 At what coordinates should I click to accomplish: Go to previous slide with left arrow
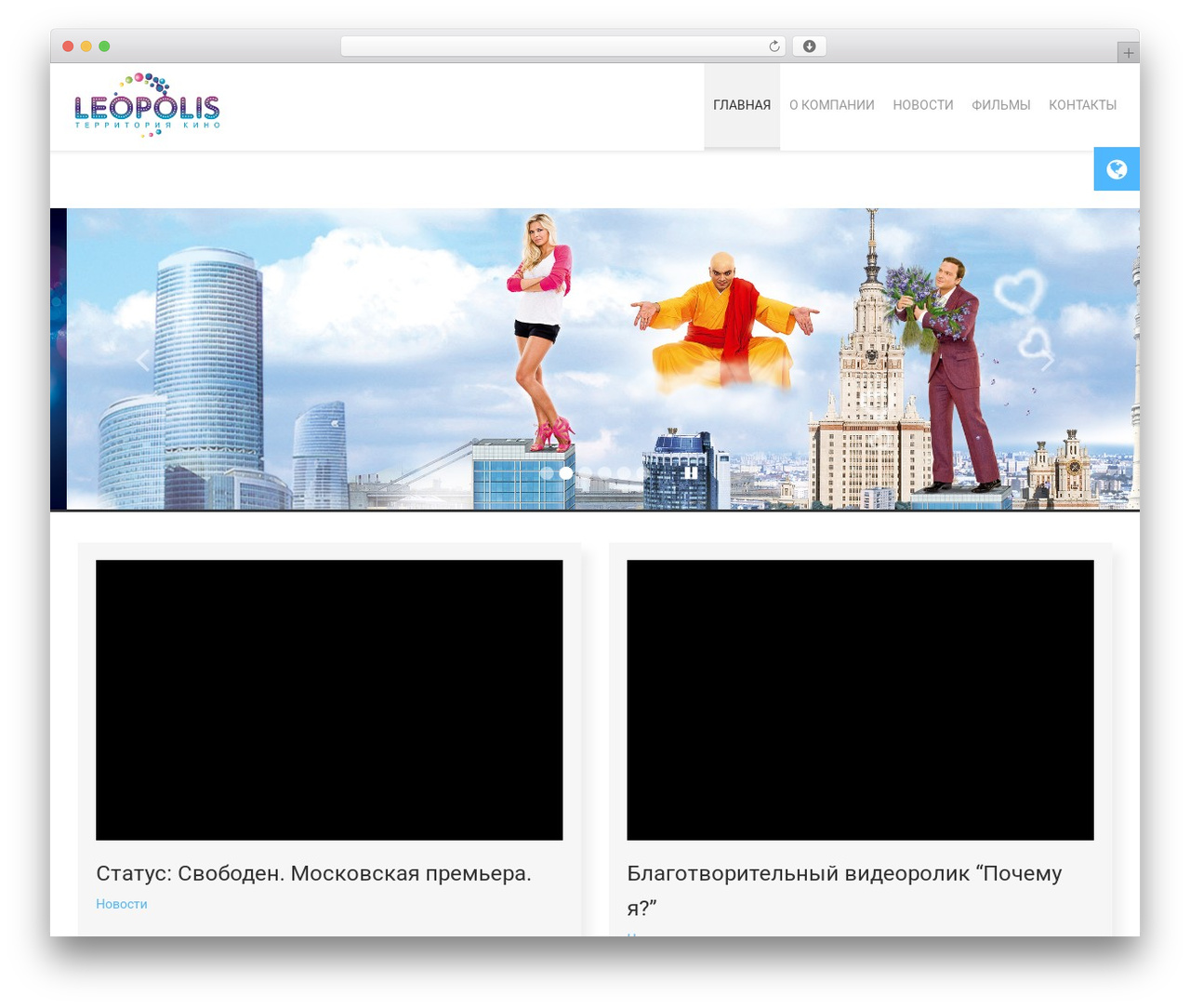coord(142,361)
